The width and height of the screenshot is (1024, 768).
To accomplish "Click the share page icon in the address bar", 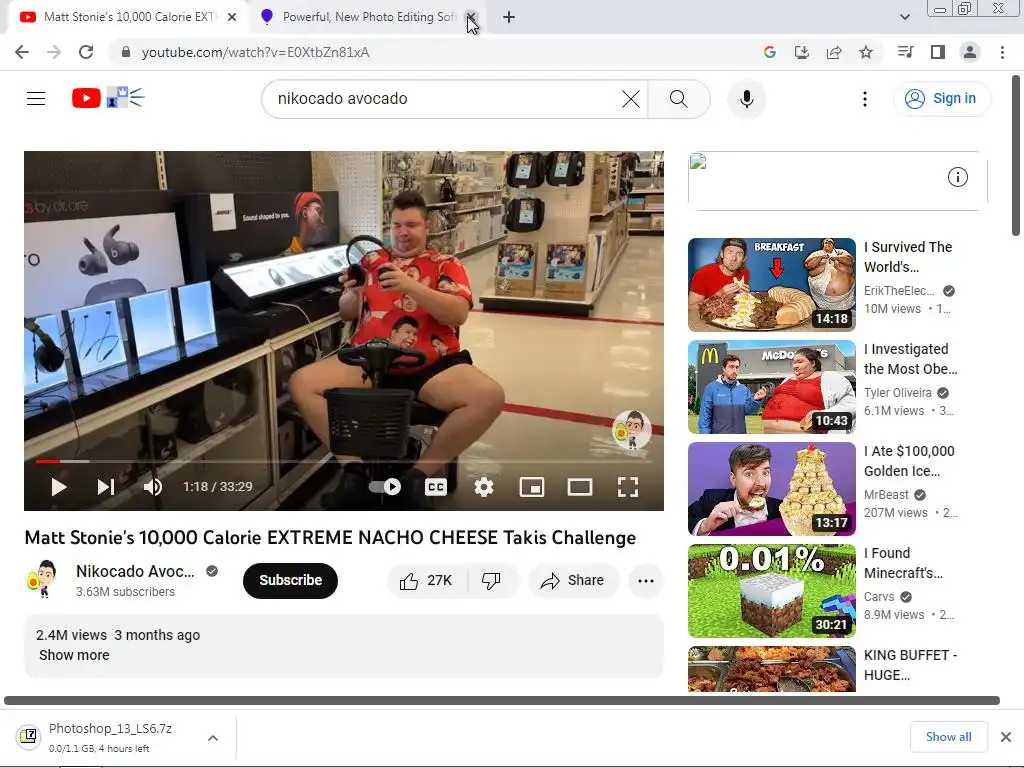I will [834, 52].
